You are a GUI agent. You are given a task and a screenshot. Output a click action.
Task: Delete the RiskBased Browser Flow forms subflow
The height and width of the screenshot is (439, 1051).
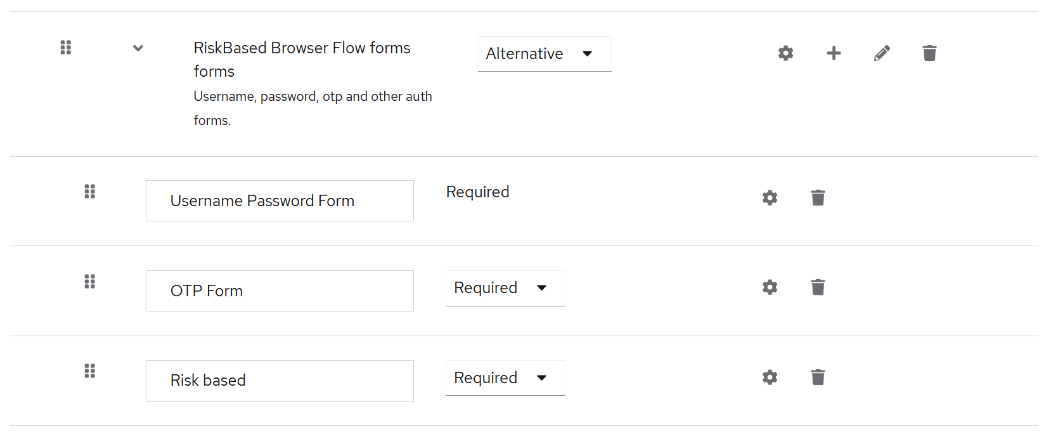(930, 53)
